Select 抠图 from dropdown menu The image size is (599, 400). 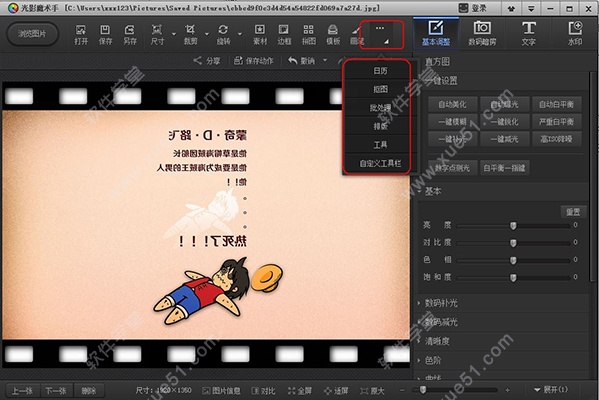tap(380, 89)
